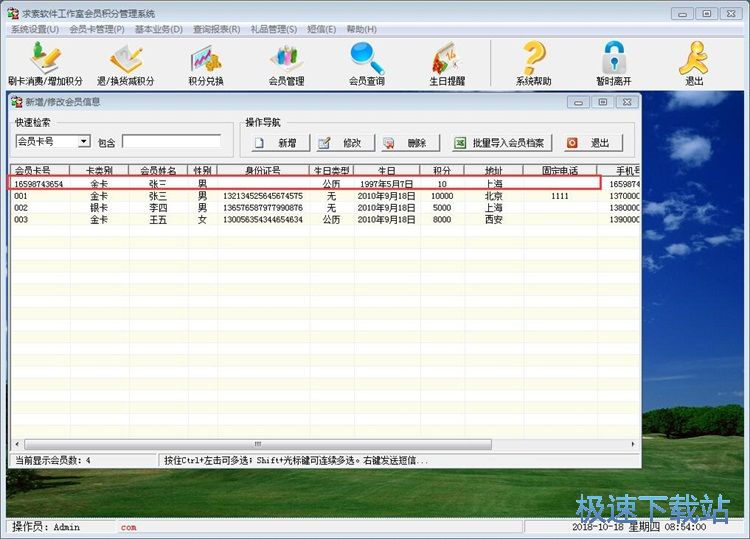This screenshot has width=750, height=539.
Task: Click the 修改 button
Action: [x=345, y=143]
